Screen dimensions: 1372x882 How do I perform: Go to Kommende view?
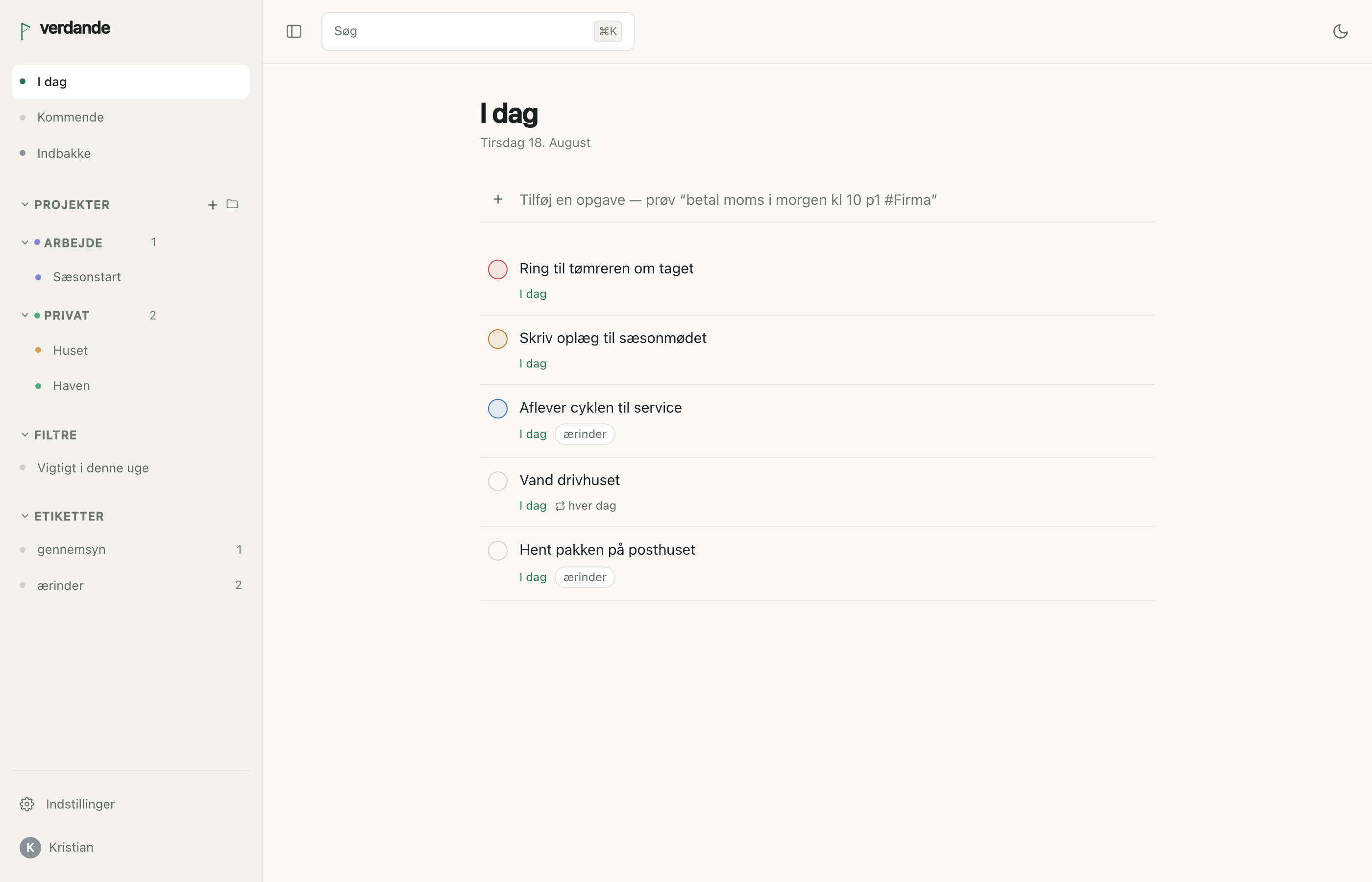[130, 118]
